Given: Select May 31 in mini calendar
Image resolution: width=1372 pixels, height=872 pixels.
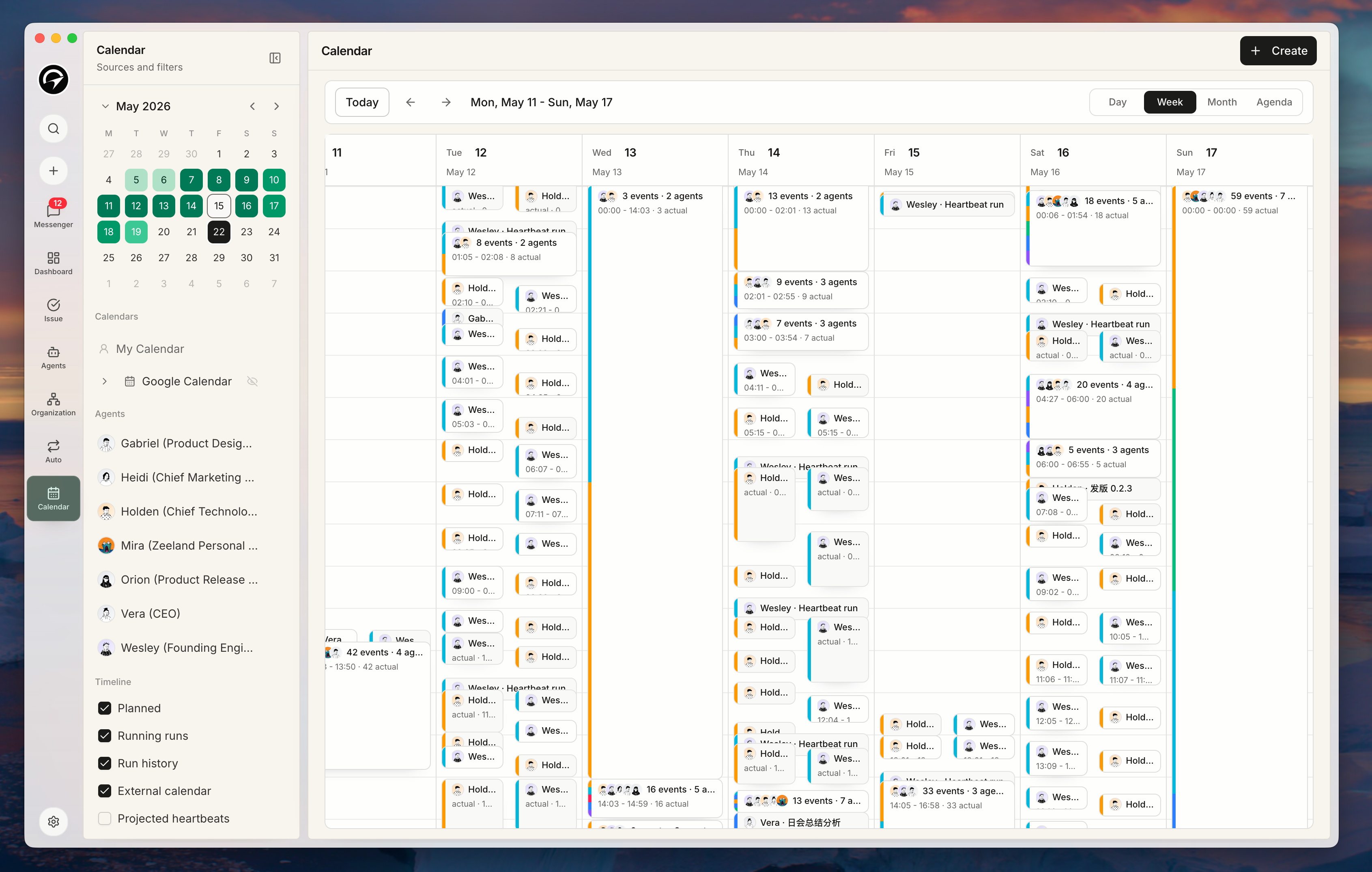Looking at the screenshot, I should (x=274, y=258).
